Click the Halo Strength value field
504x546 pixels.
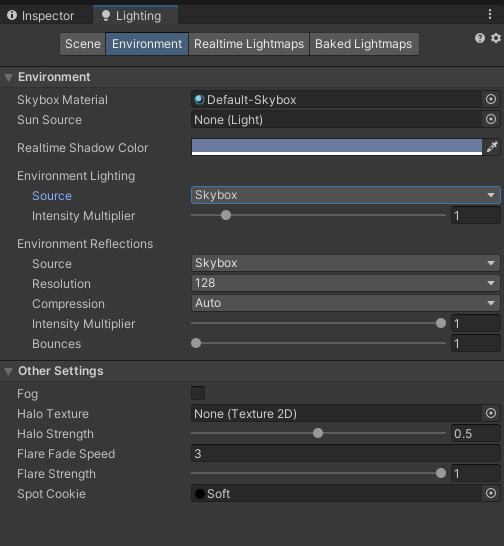[476, 434]
